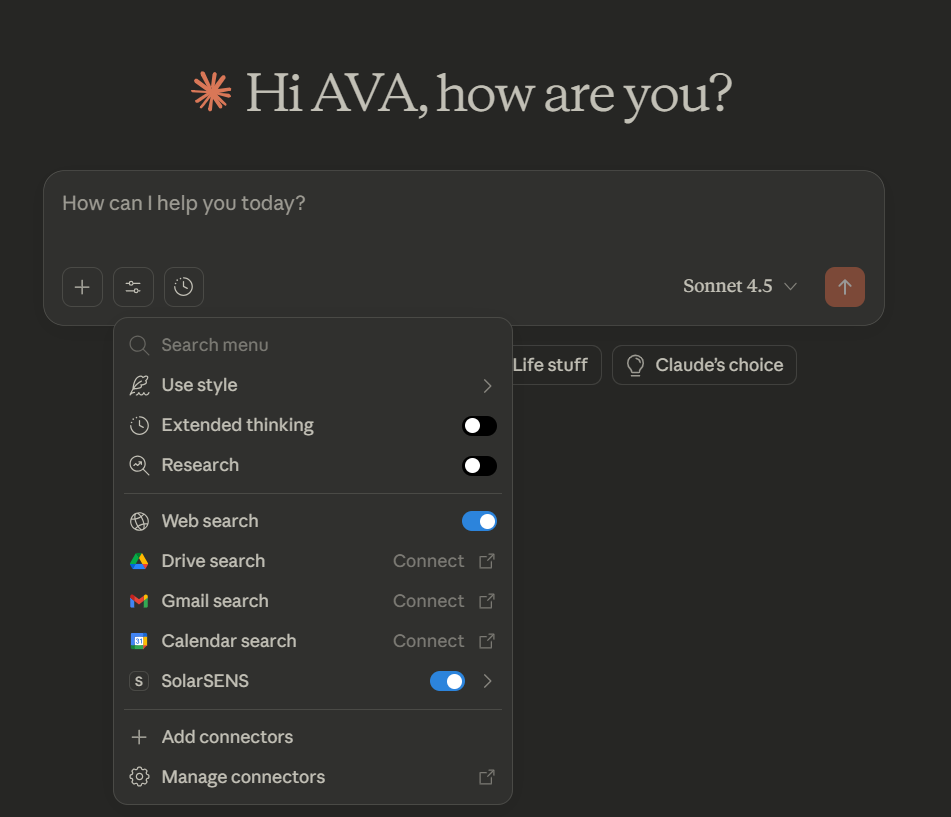The width and height of the screenshot is (951, 817).
Task: Switch off the SolarSENS toggle
Action: coord(447,681)
